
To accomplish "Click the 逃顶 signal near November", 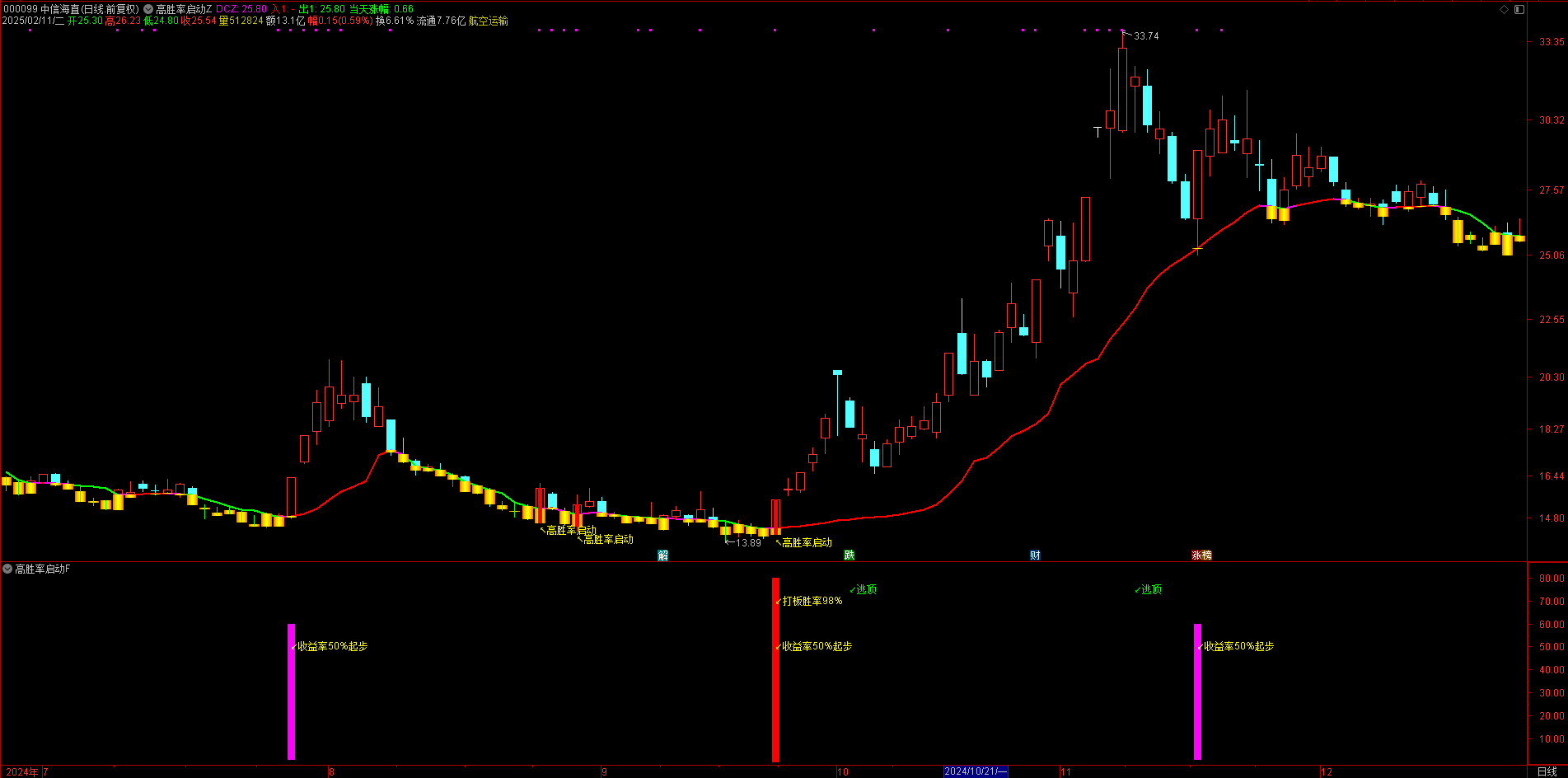I will 1151,589.
